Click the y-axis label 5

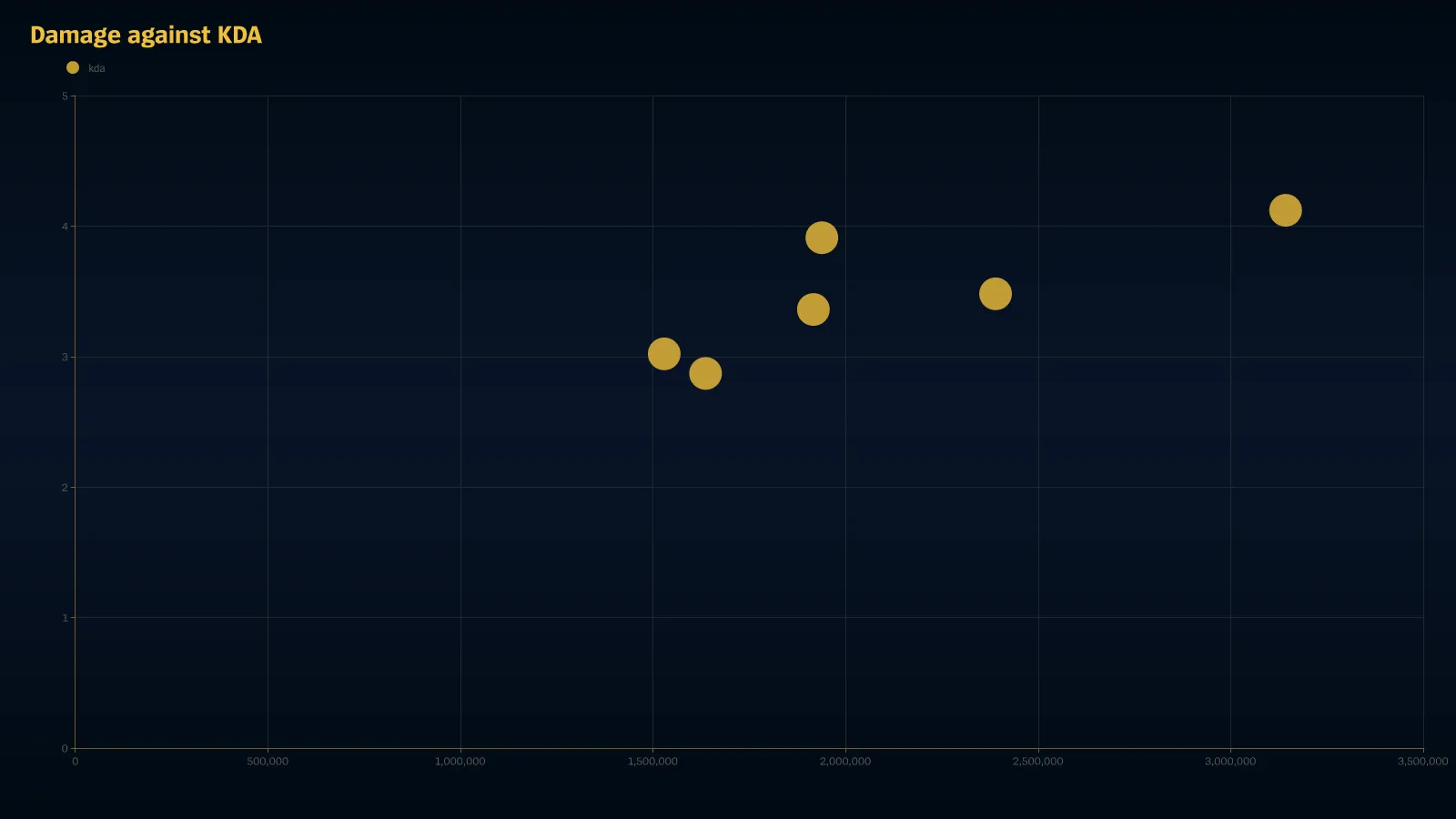pyautogui.click(x=65, y=96)
